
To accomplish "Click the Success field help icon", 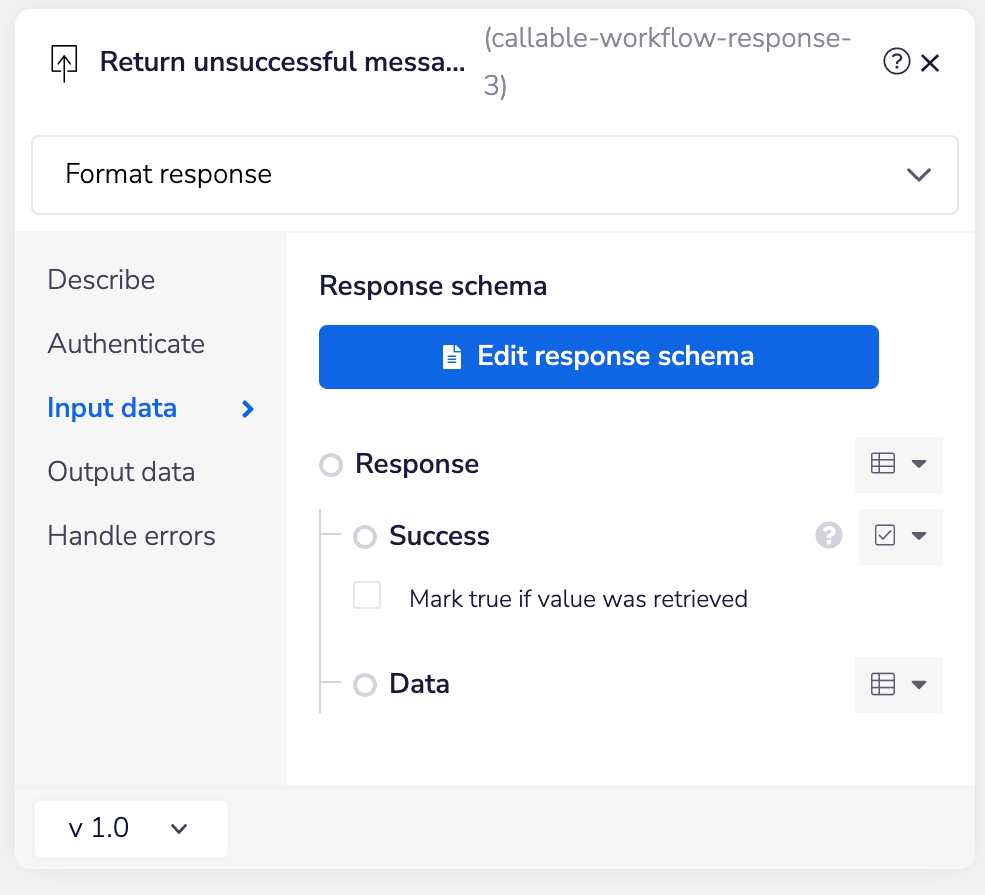I will 829,536.
